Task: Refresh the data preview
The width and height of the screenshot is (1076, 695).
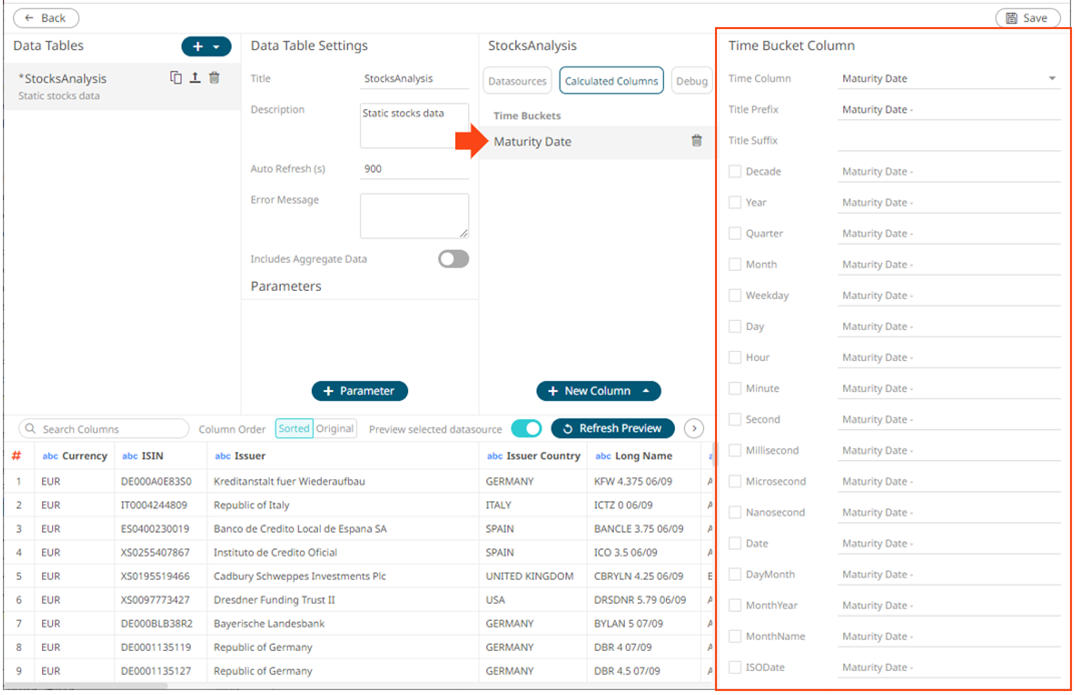Action: coord(612,428)
